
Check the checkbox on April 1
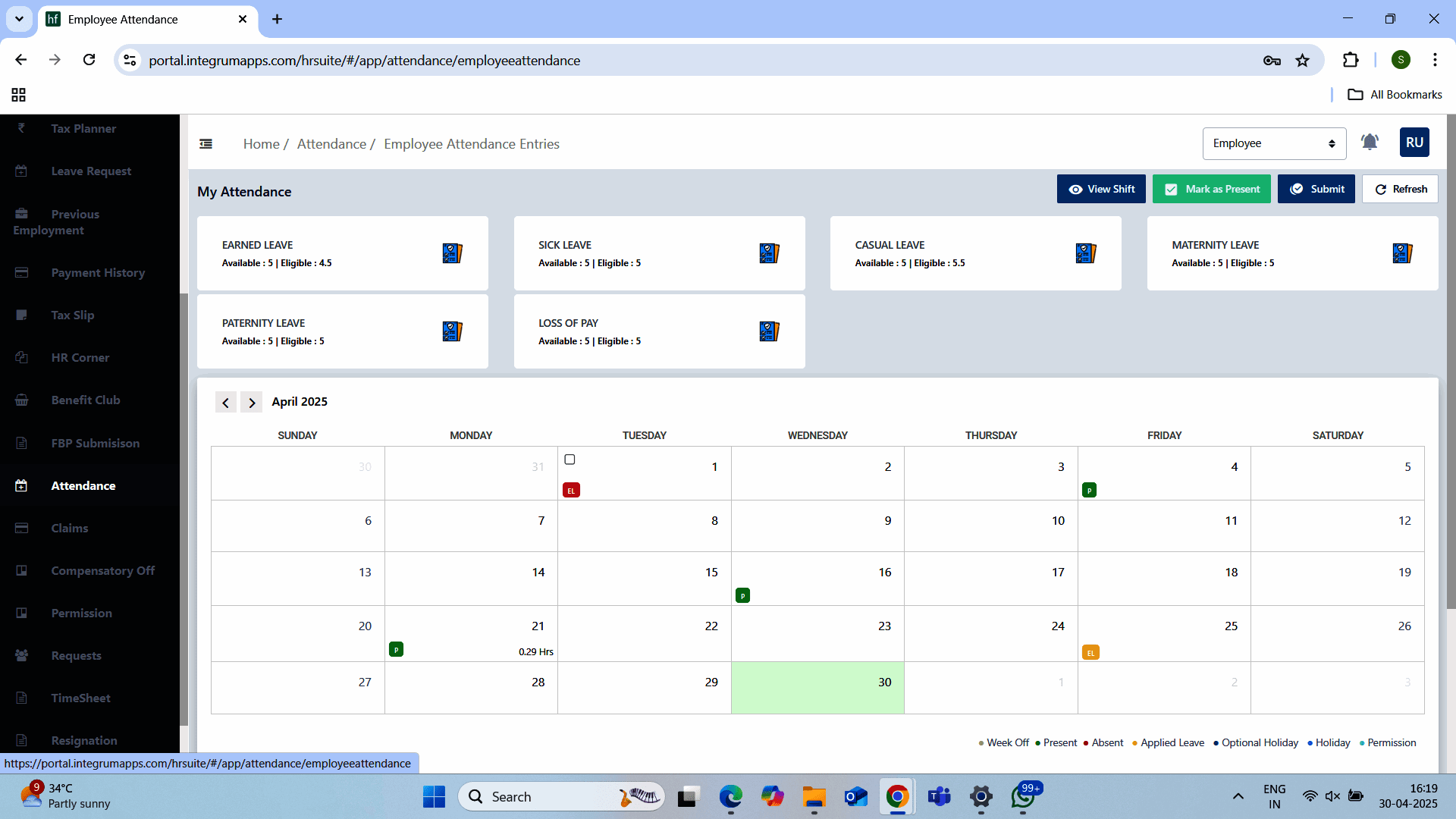tap(570, 460)
